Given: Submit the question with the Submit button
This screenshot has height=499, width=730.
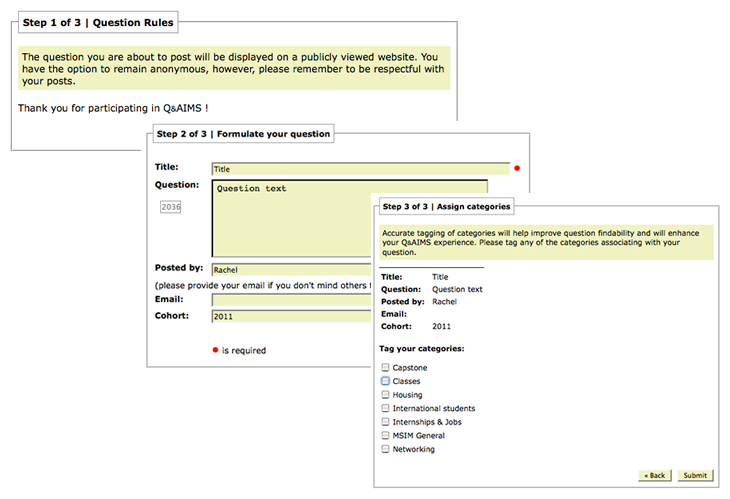Looking at the screenshot, I should [x=695, y=475].
